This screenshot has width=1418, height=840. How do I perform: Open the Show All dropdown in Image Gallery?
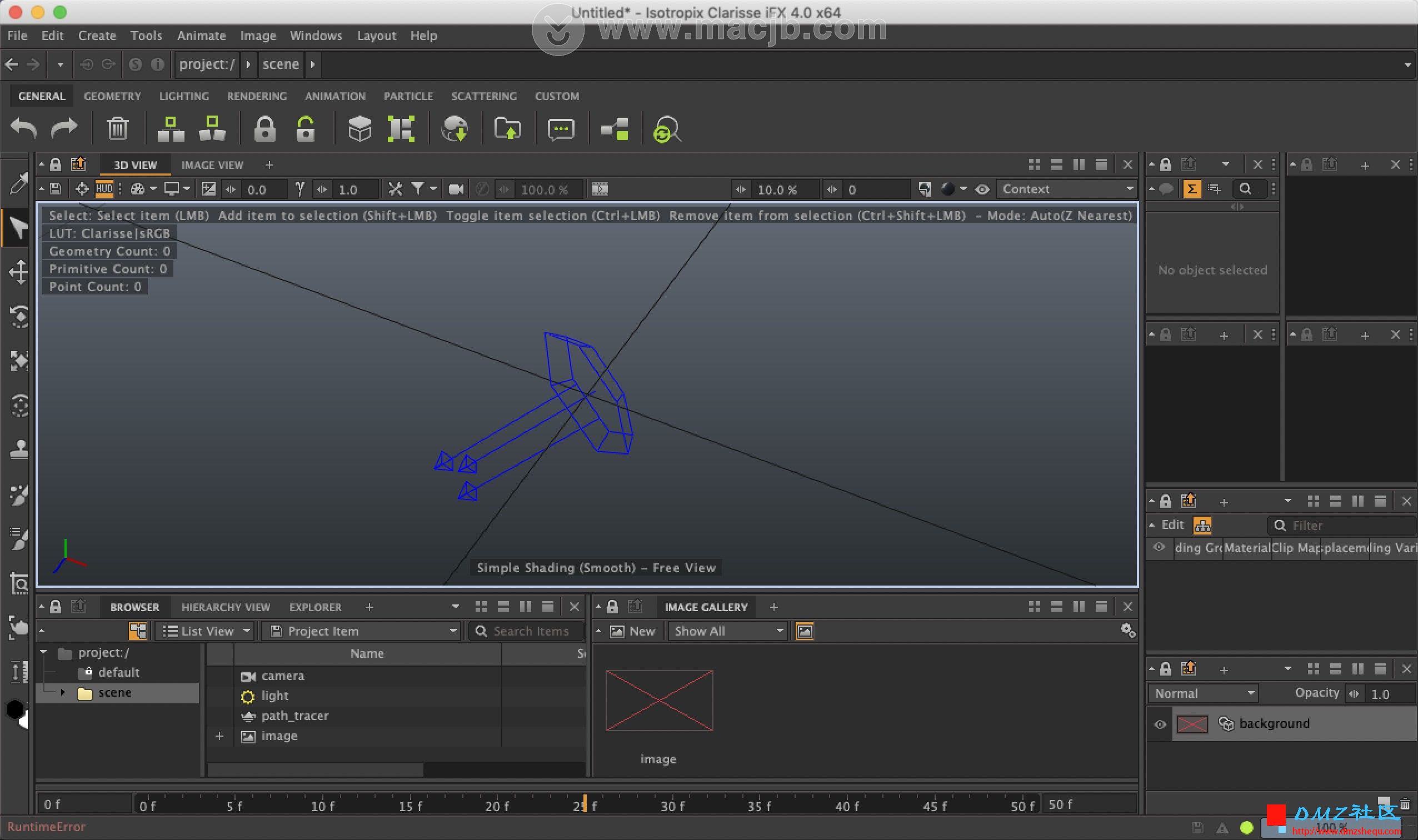tap(727, 631)
